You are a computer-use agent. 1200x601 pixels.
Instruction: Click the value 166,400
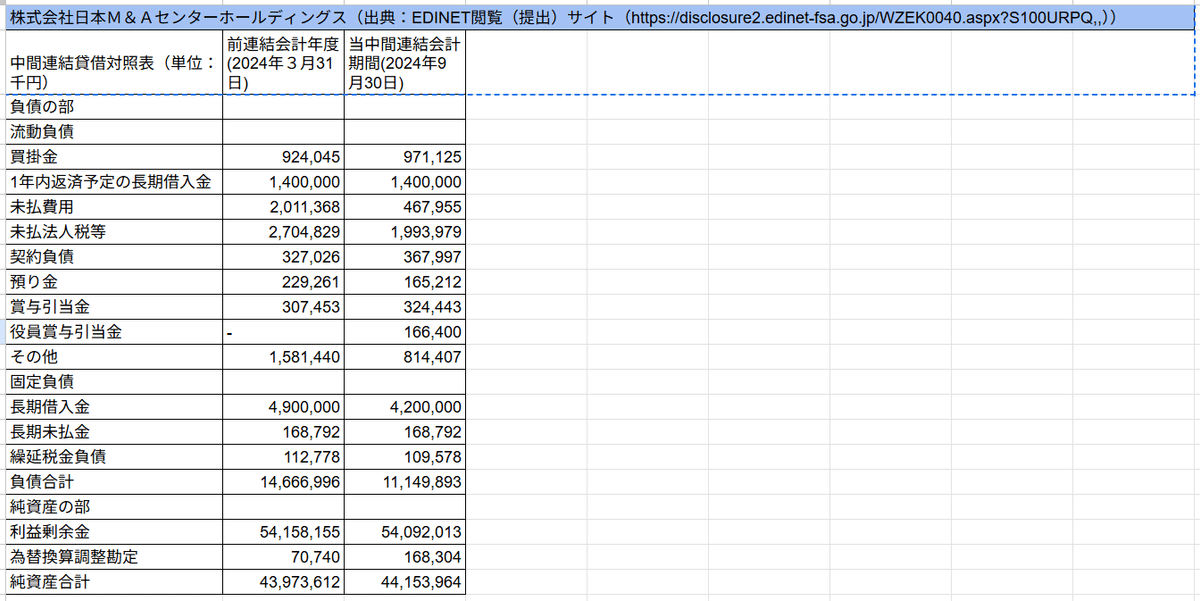405,332
